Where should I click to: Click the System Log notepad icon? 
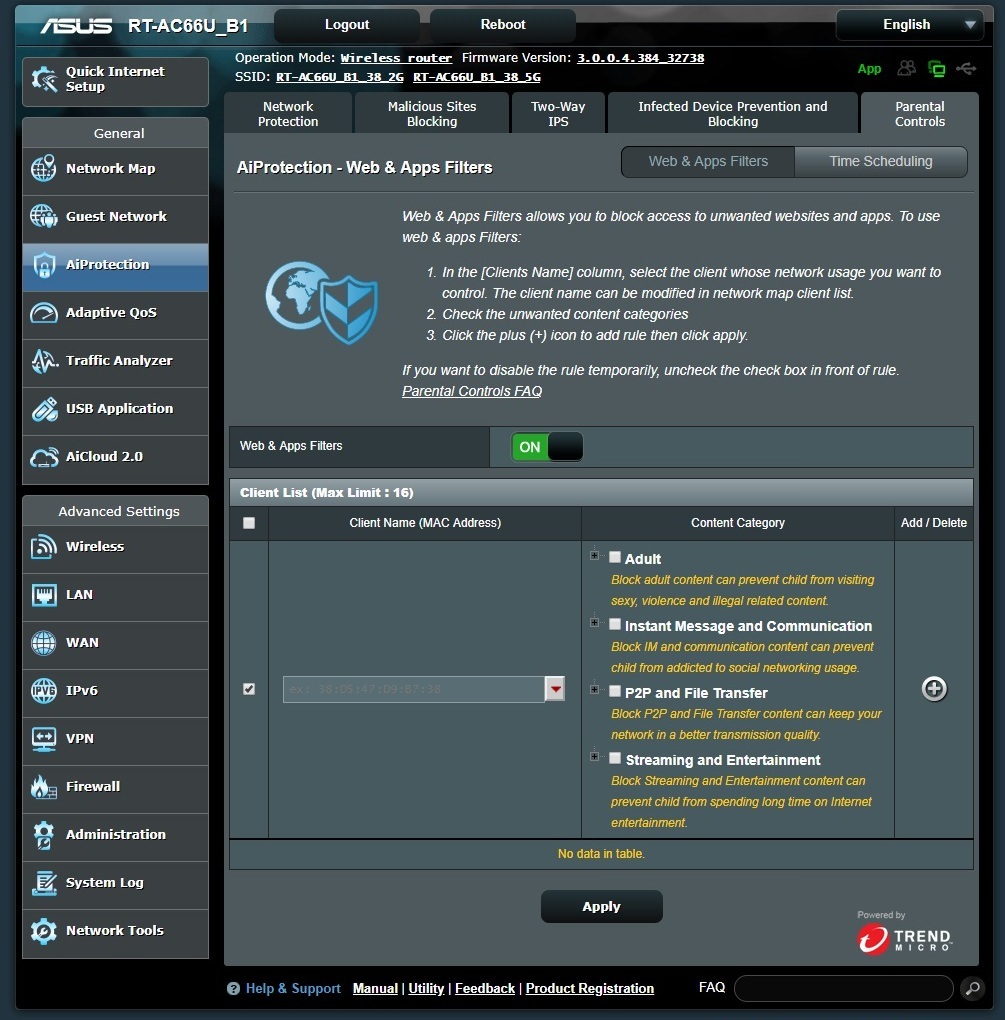tap(44, 883)
